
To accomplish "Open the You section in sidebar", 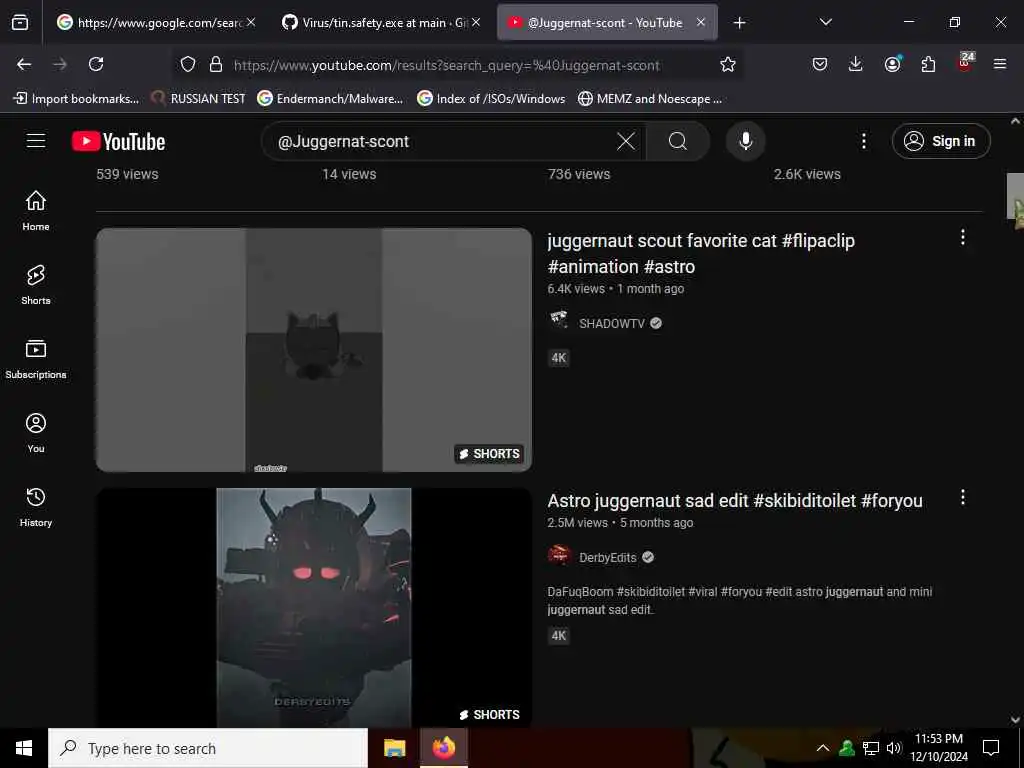I will click(x=36, y=432).
